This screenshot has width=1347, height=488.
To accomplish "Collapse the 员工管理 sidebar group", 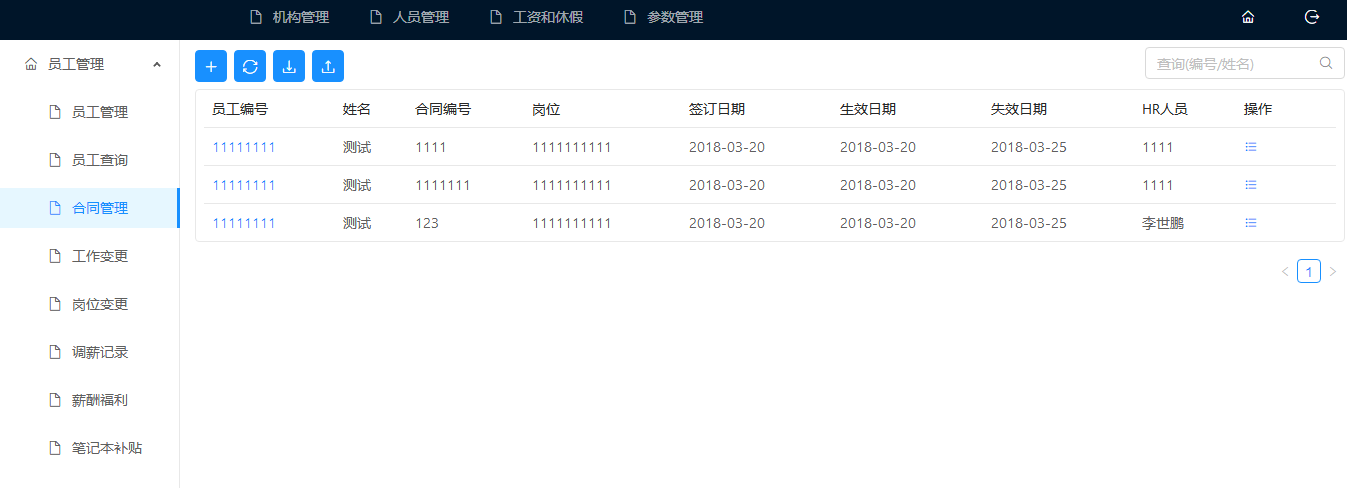I will click(x=90, y=64).
